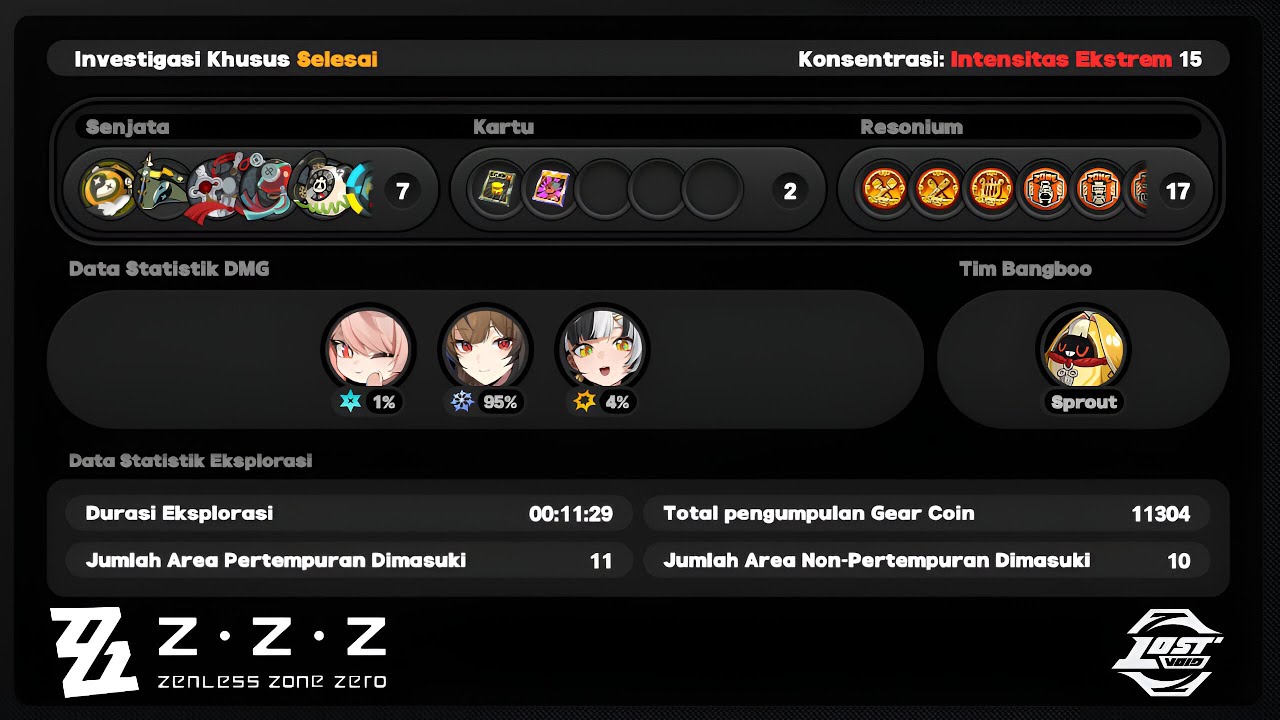Click the first crossed-tools Resonium icon
Image resolution: width=1280 pixels, height=720 pixels.
coord(885,189)
